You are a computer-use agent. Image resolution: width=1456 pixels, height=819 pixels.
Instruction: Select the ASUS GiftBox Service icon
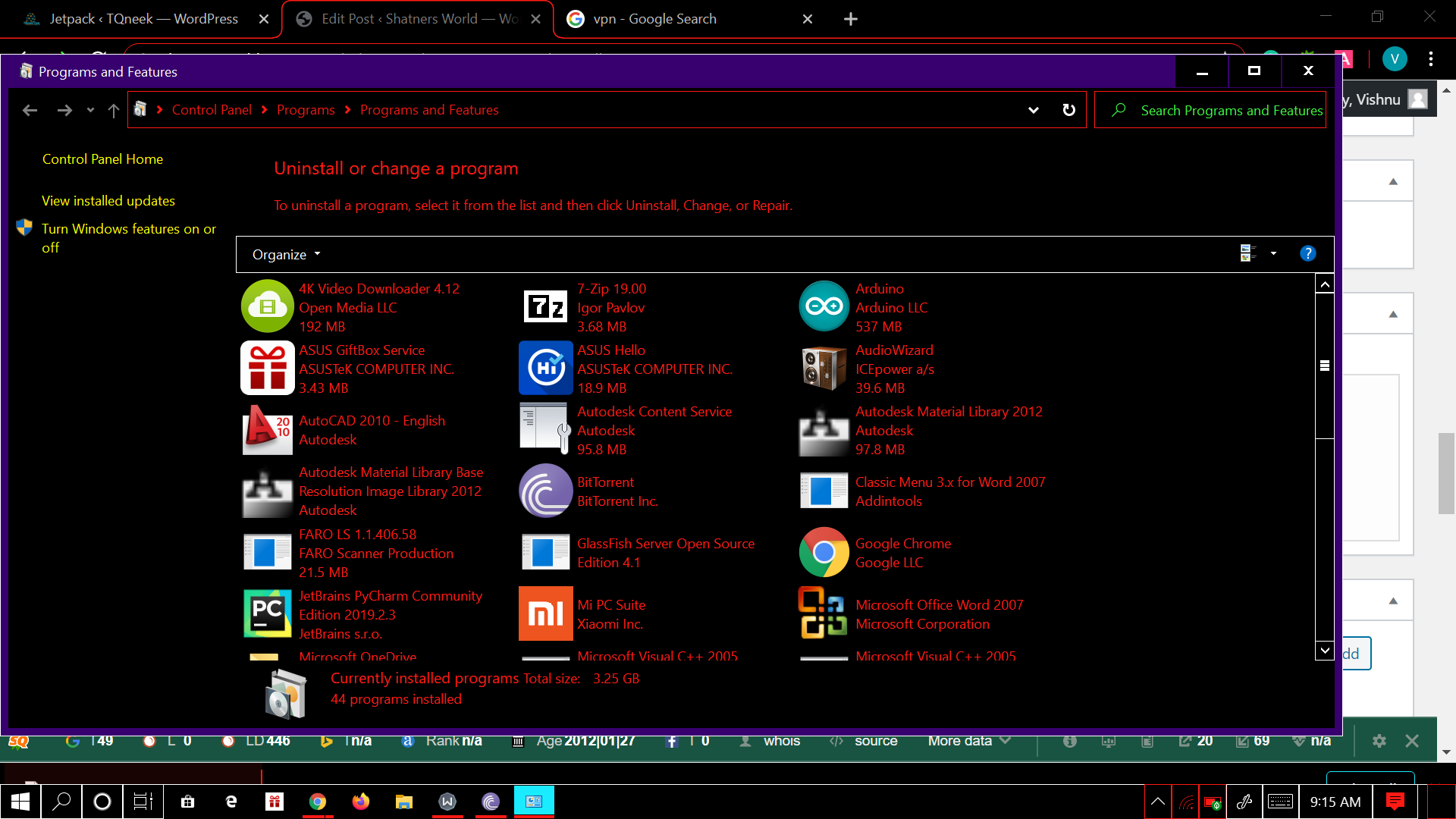tap(267, 368)
